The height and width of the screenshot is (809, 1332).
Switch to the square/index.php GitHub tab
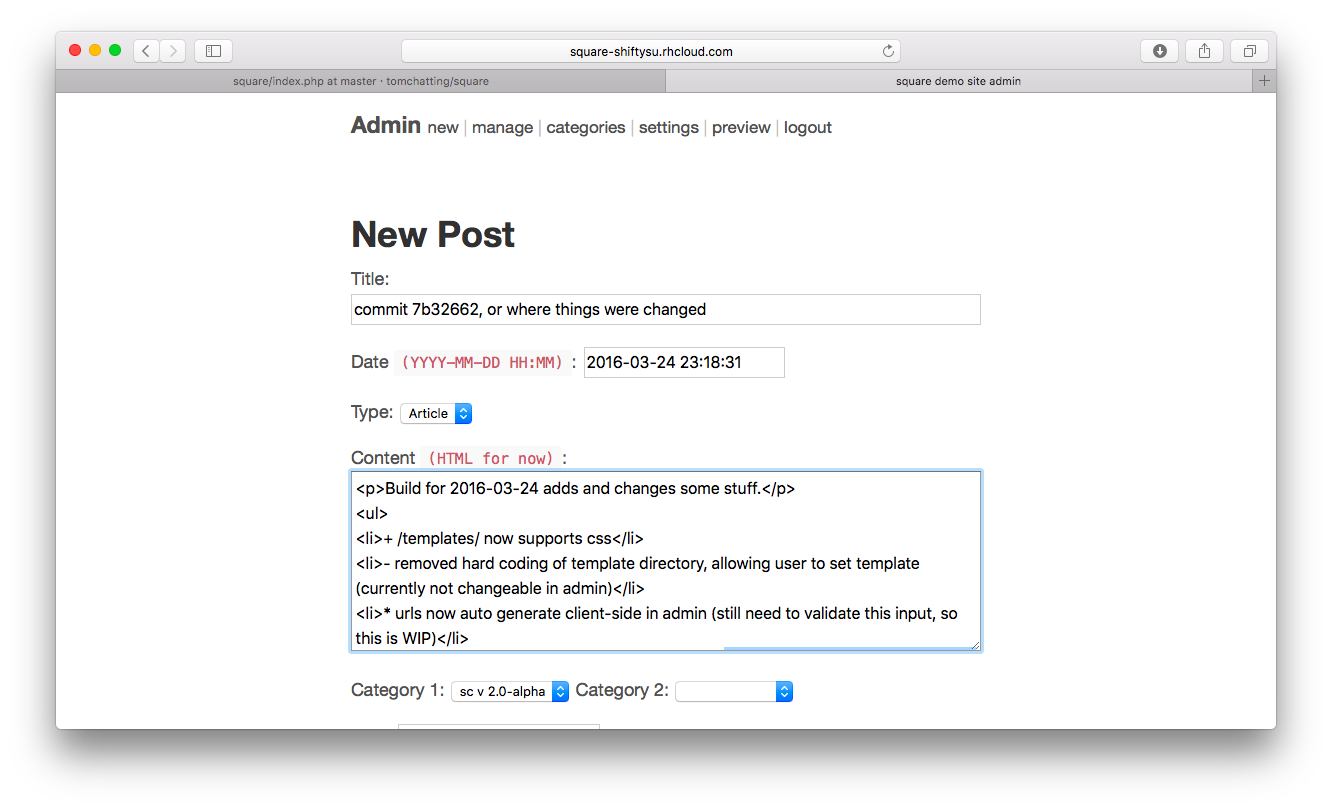(x=361, y=81)
